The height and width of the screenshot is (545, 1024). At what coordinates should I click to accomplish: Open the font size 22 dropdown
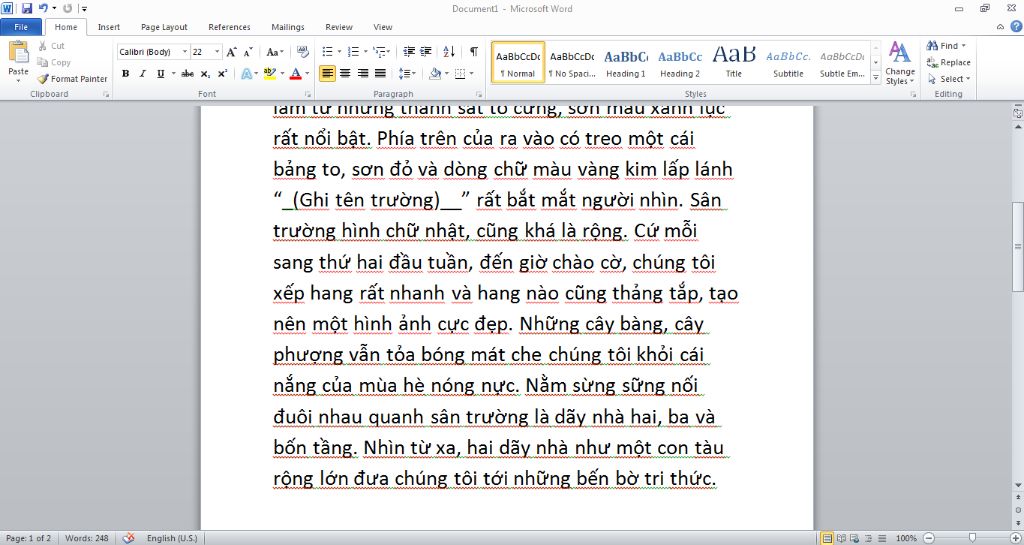217,52
